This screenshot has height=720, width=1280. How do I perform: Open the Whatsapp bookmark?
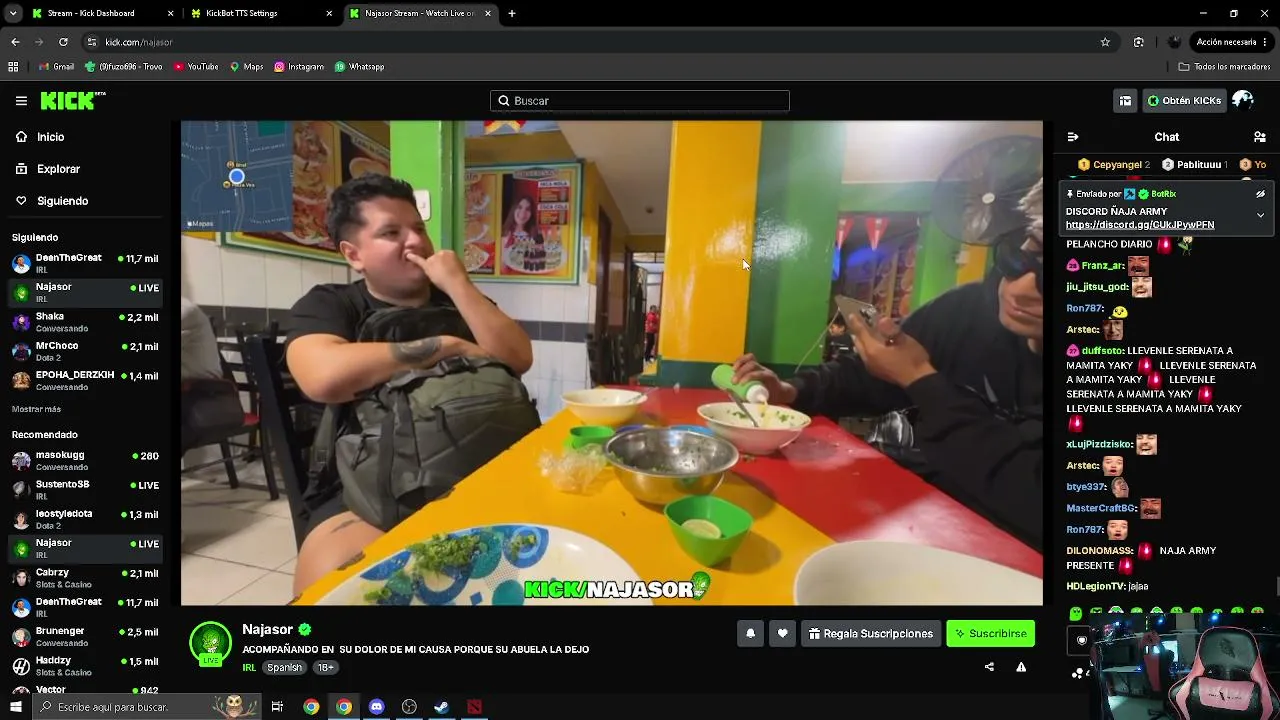359,67
